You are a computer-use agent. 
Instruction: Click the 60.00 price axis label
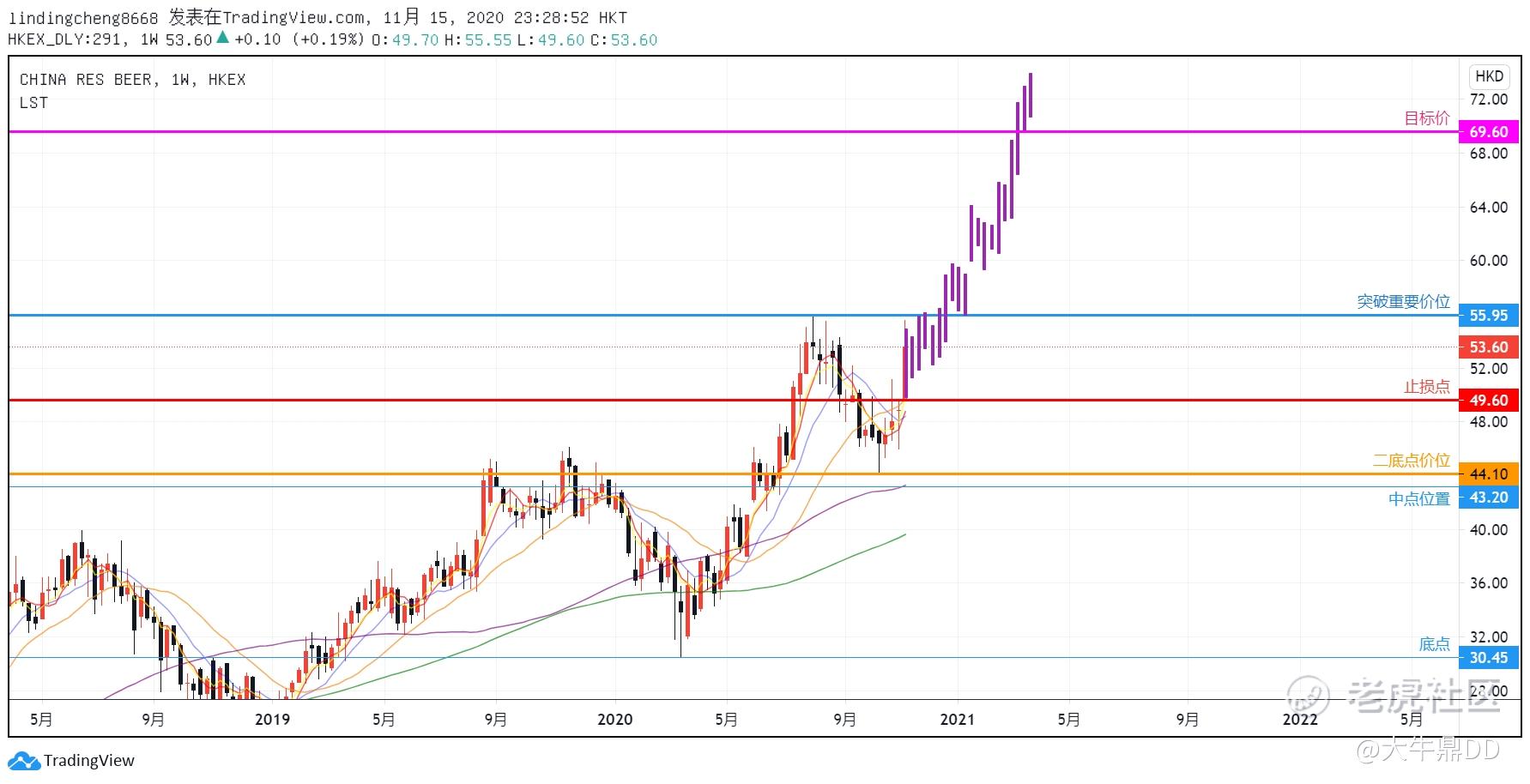pos(1489,261)
